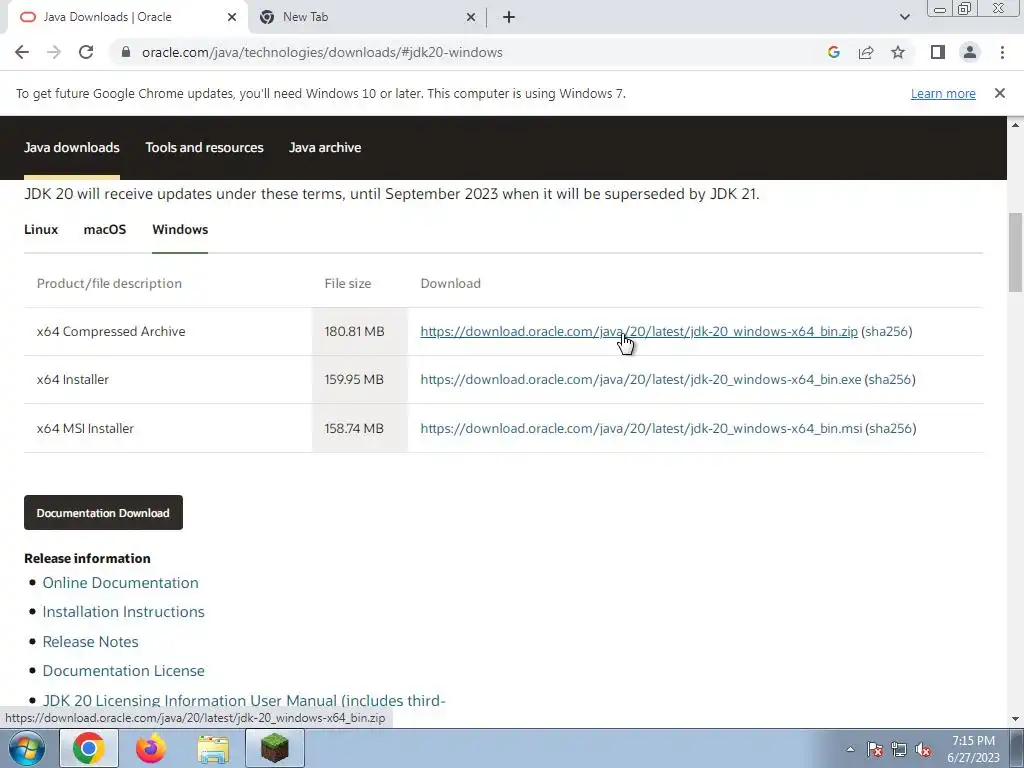Open the taskbar clock and date
The height and width of the screenshot is (768, 1024).
[973, 749]
